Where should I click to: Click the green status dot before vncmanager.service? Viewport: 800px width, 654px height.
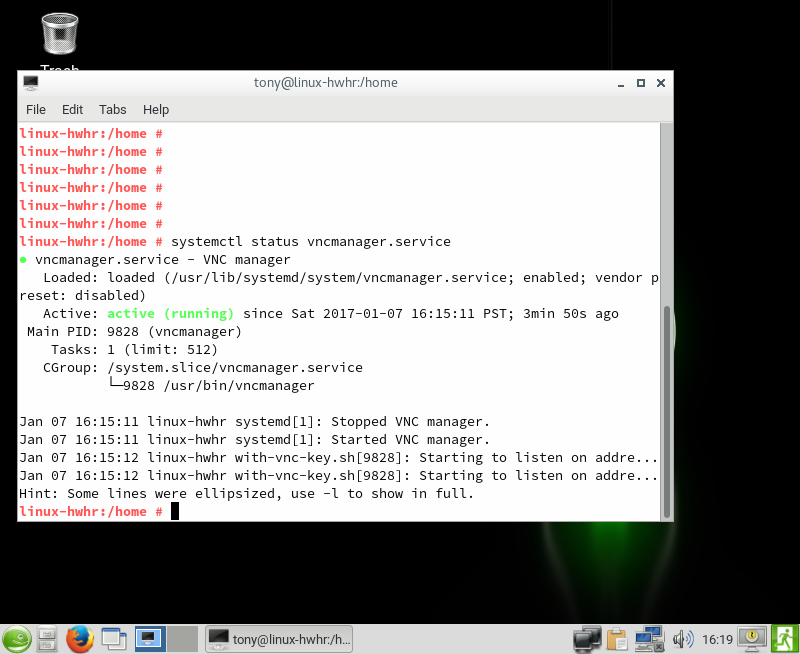(23, 260)
